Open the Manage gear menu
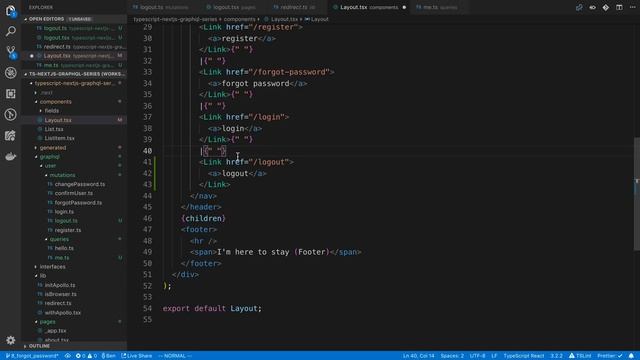This screenshot has height=360, width=640. [11, 340]
